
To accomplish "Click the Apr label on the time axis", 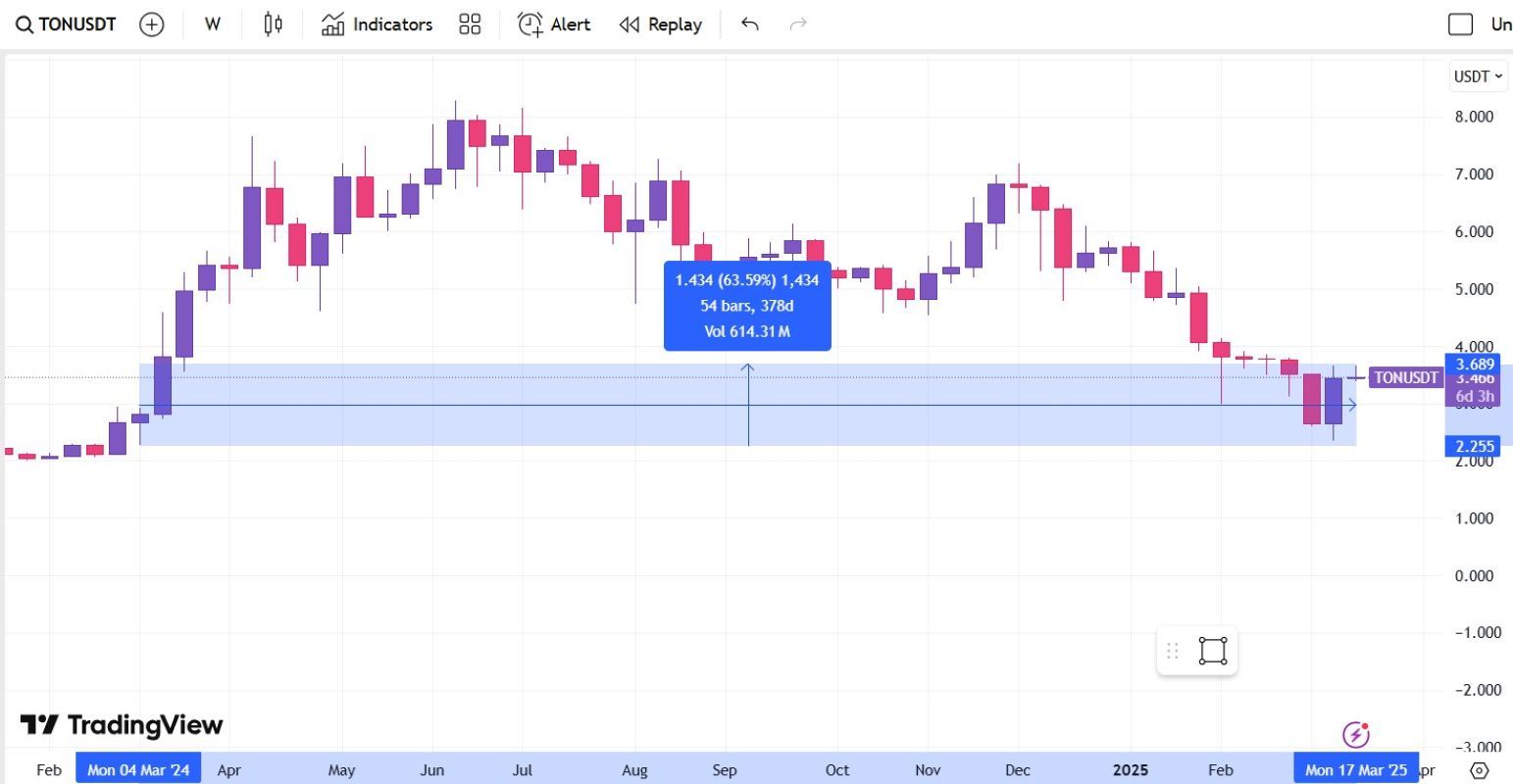I will click(x=228, y=770).
